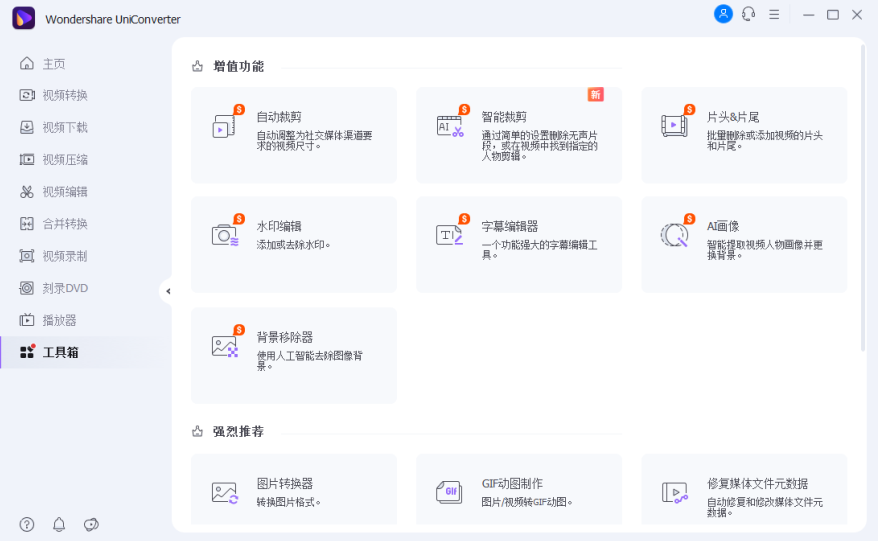This screenshot has width=878, height=541.
Task: Click the 背景移除器 card title
Action: [284, 337]
